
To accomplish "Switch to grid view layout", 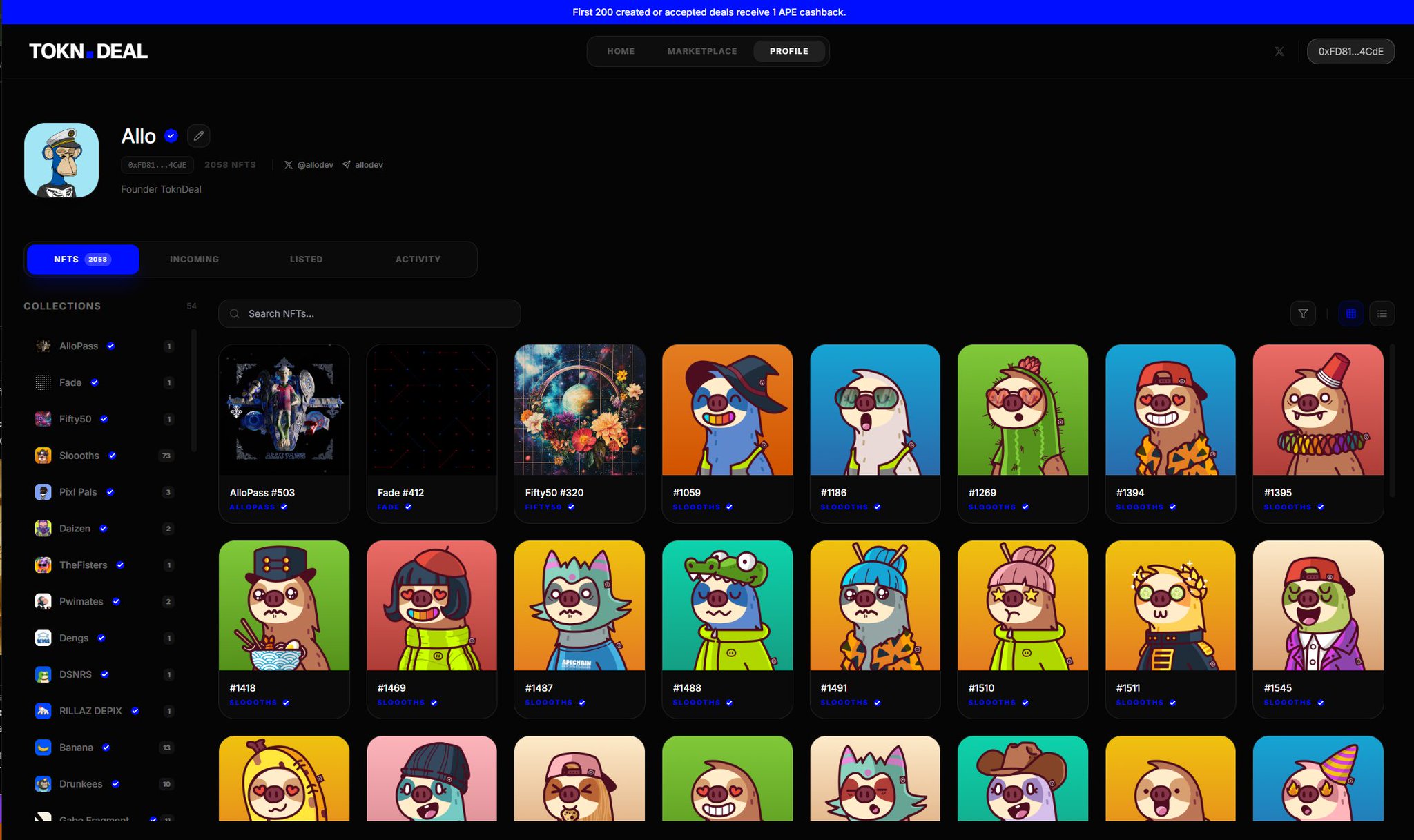I will 1350,313.
